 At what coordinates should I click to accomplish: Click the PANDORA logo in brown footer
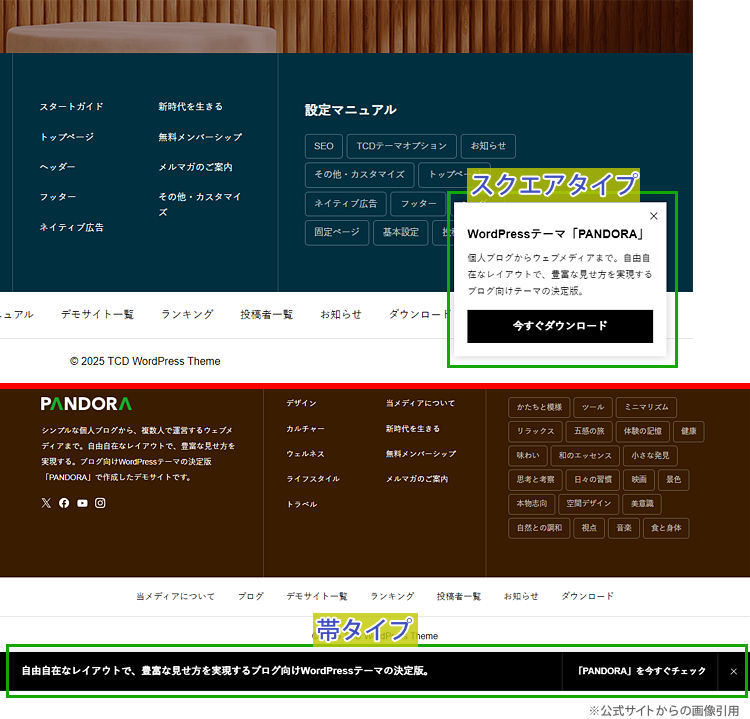click(86, 404)
